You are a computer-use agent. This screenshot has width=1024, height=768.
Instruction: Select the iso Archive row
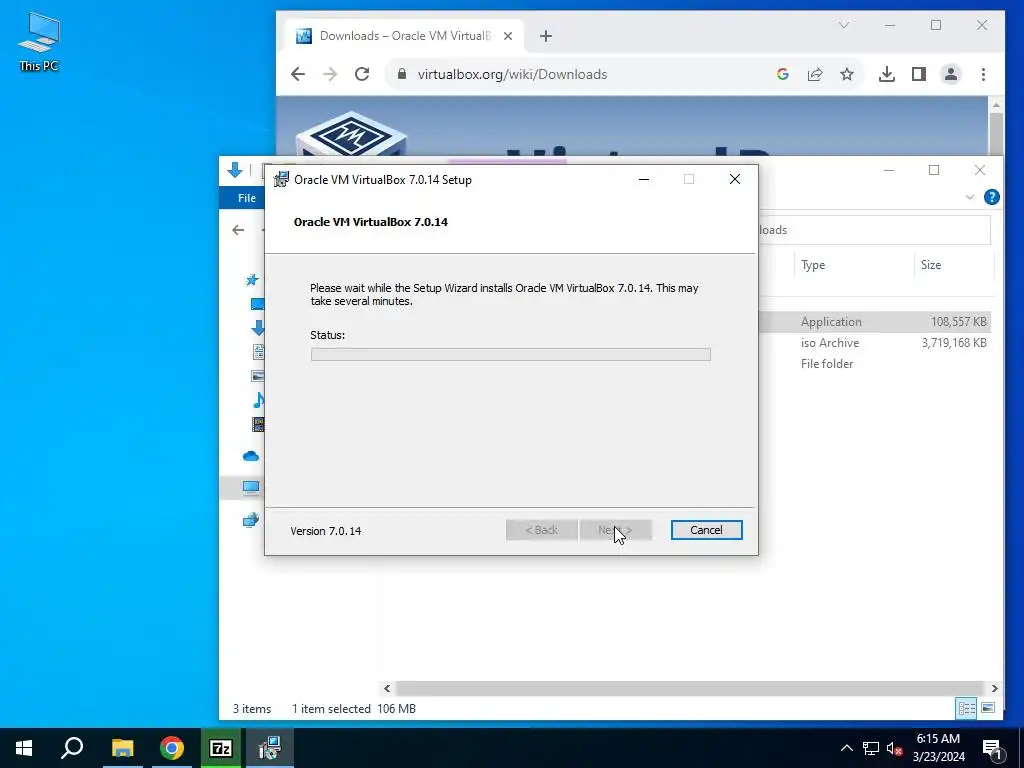(x=875, y=343)
